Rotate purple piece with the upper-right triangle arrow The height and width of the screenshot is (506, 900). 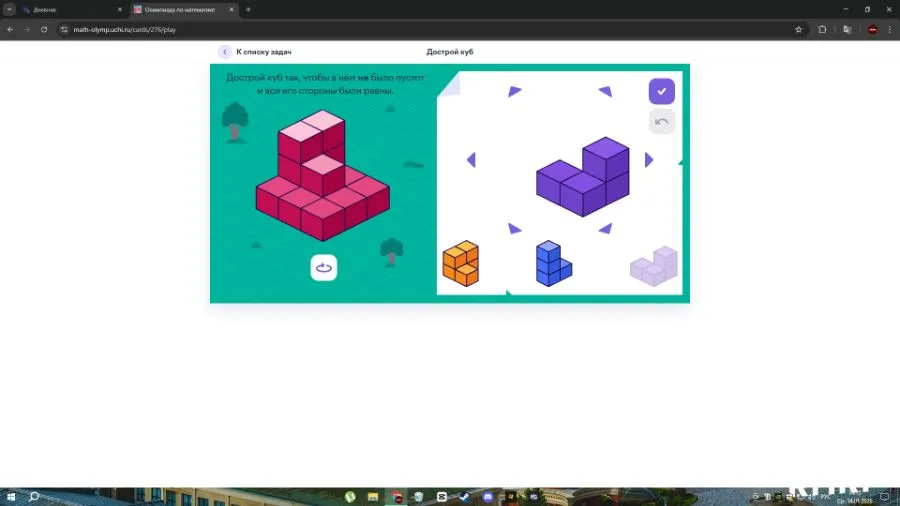coord(606,91)
